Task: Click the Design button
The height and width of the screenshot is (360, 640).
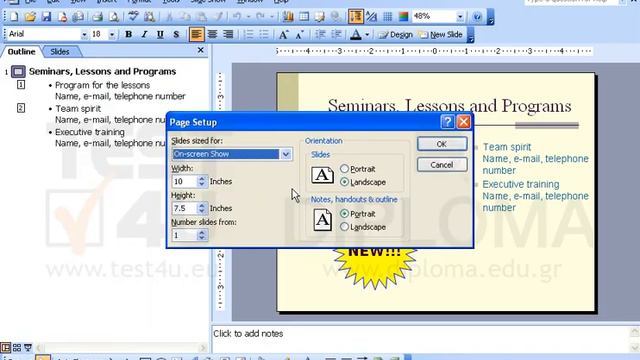Action: coord(396,35)
